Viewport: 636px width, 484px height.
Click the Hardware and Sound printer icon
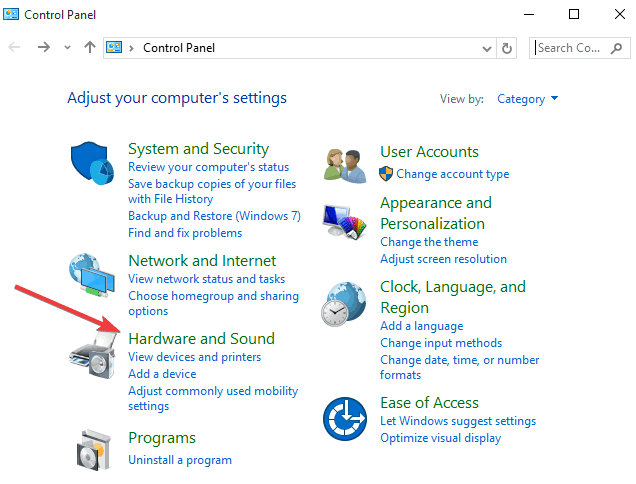point(94,356)
